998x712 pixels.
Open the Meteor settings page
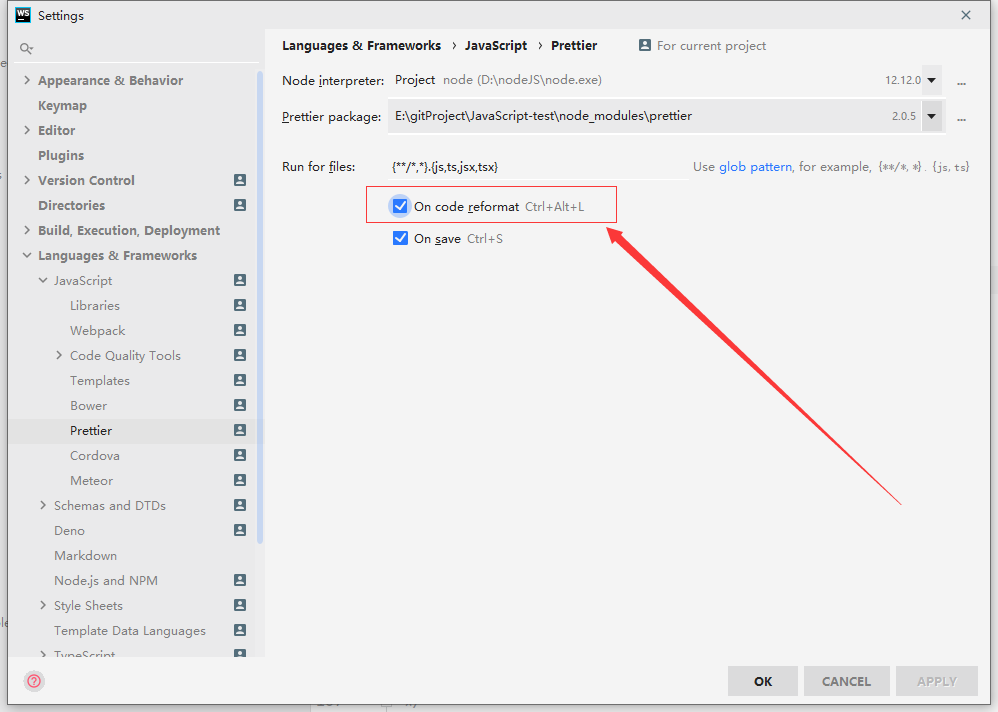[92, 480]
